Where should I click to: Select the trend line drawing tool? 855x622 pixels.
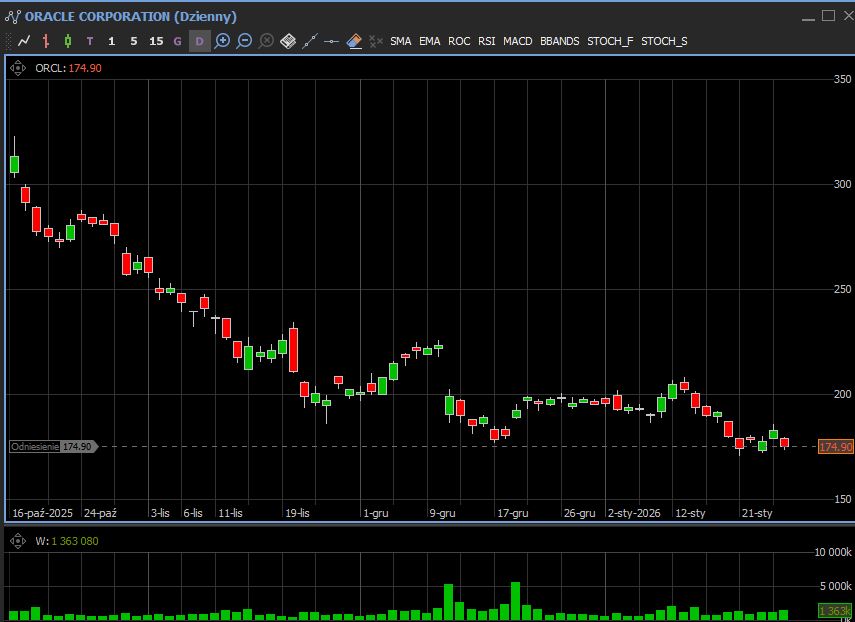coord(310,41)
